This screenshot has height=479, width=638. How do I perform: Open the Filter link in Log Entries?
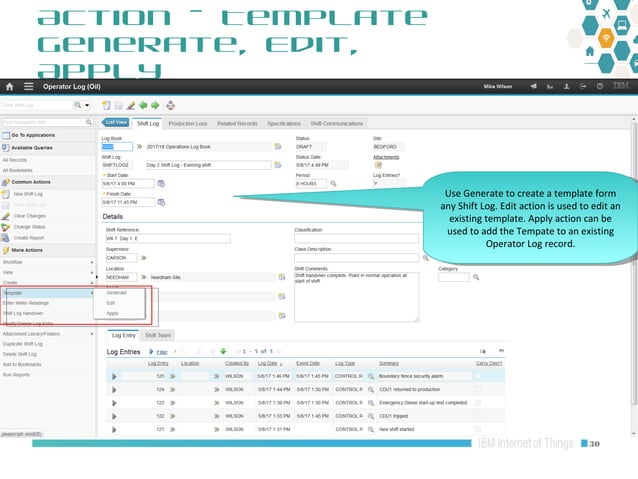tap(162, 352)
